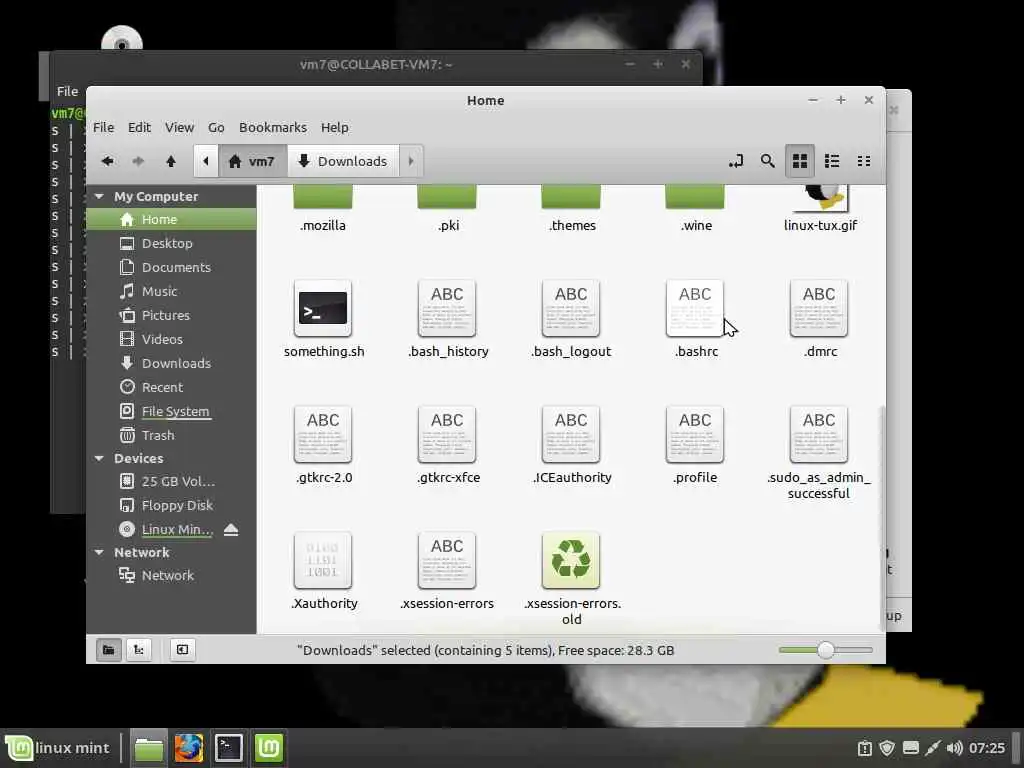Select the .bash_history file icon
1024x768 pixels.
pyautogui.click(x=447, y=308)
